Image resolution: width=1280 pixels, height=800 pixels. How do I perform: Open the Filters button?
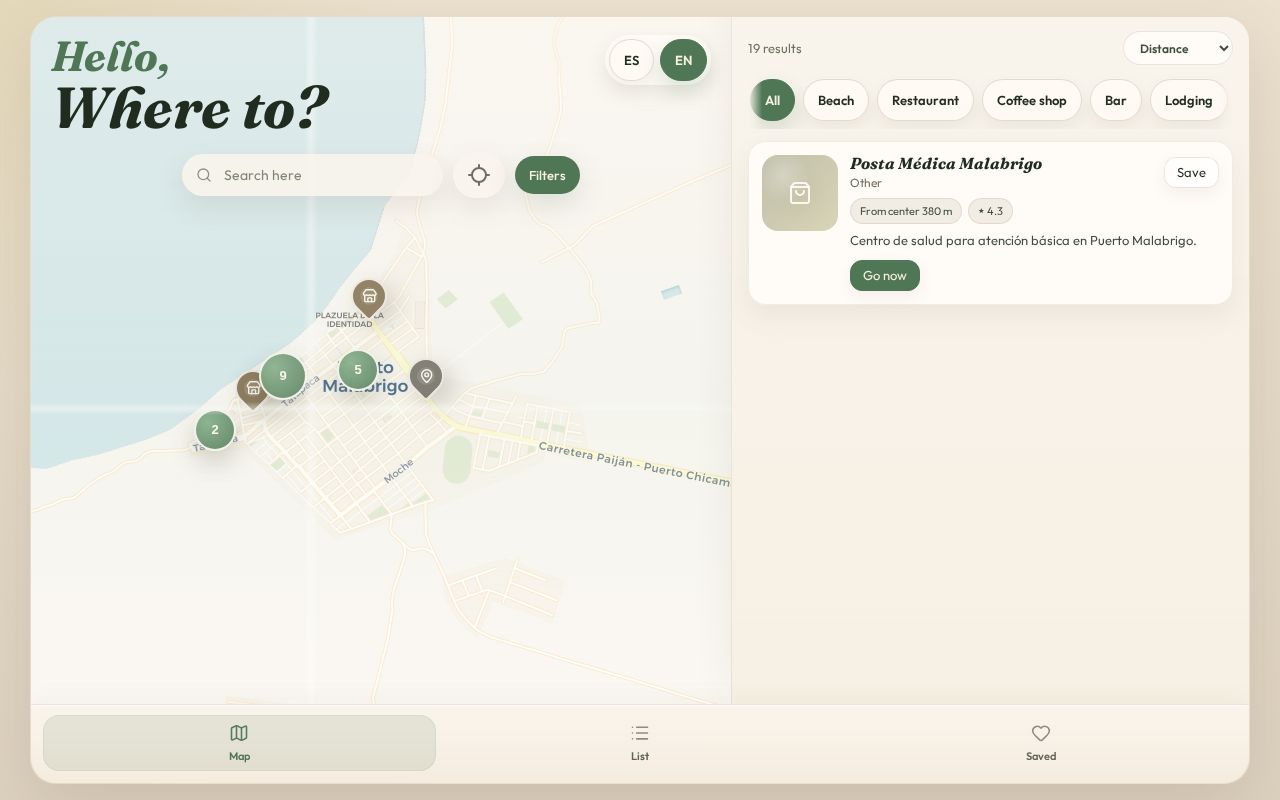[x=547, y=175]
